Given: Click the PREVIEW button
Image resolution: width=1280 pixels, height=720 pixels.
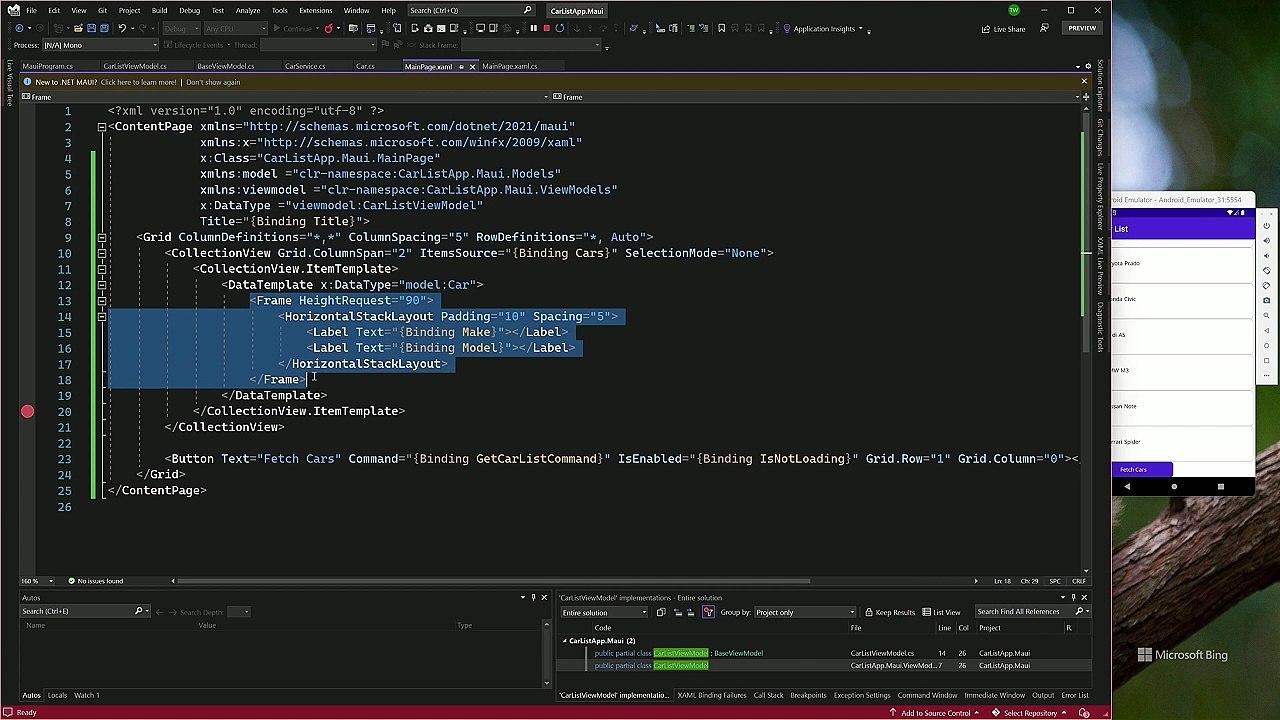Looking at the screenshot, I should [x=1082, y=28].
